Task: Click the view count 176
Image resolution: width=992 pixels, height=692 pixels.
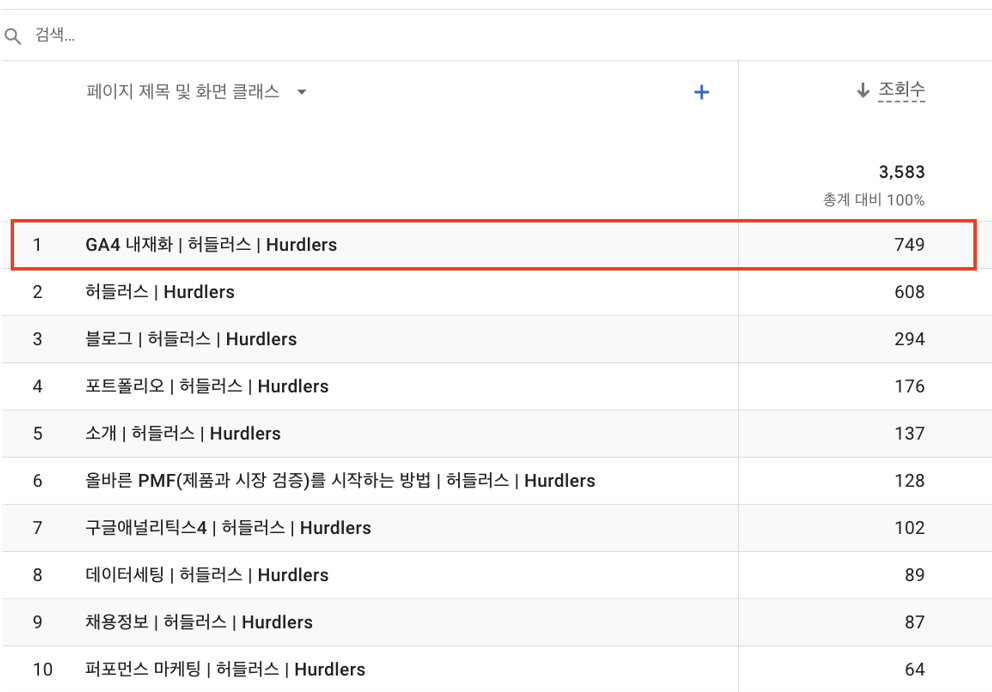Action: (x=909, y=386)
